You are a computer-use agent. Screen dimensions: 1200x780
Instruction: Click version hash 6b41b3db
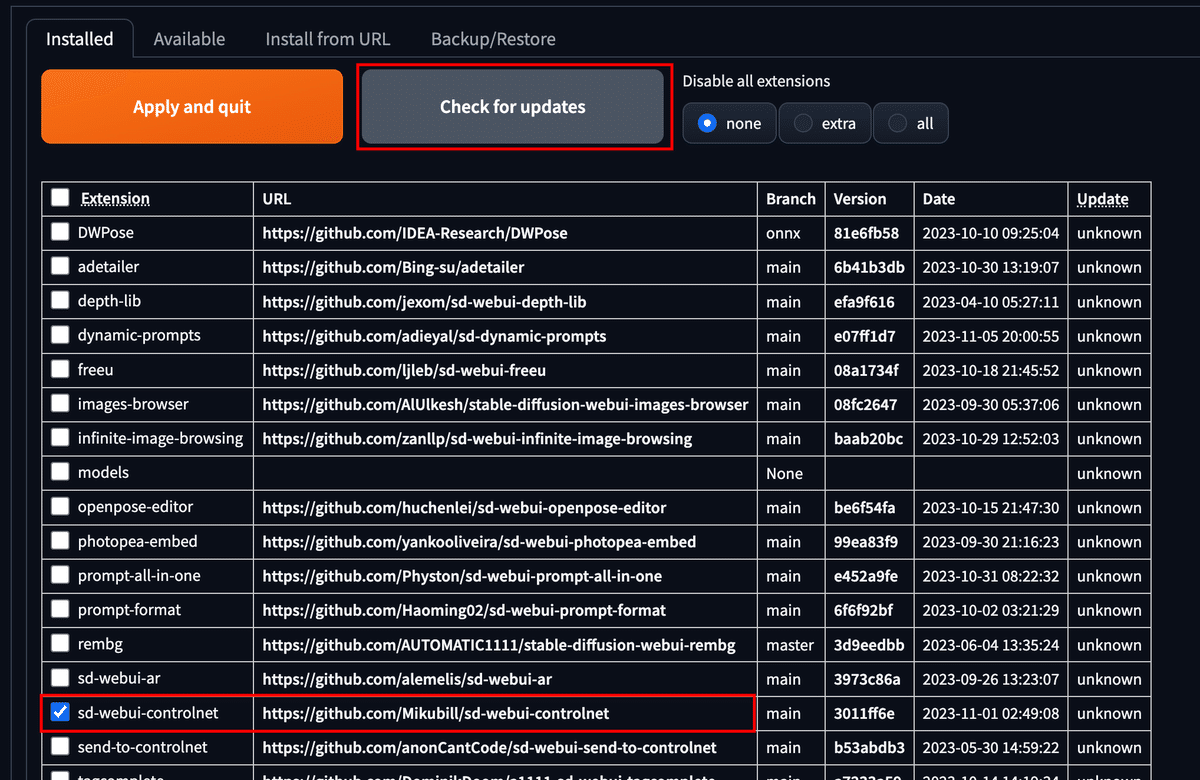pyautogui.click(x=869, y=267)
